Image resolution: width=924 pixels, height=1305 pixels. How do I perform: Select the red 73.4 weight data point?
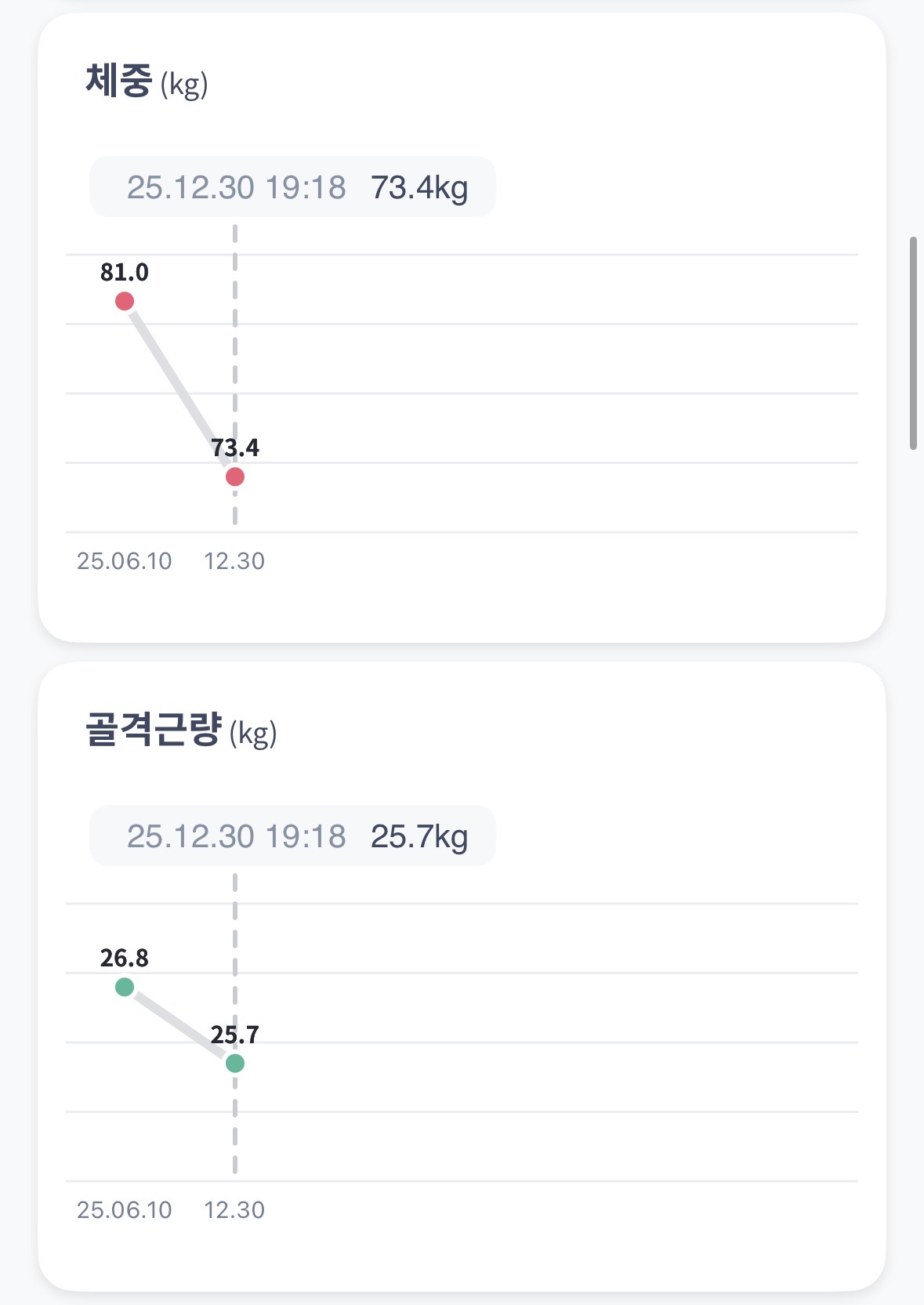pyautogui.click(x=235, y=477)
